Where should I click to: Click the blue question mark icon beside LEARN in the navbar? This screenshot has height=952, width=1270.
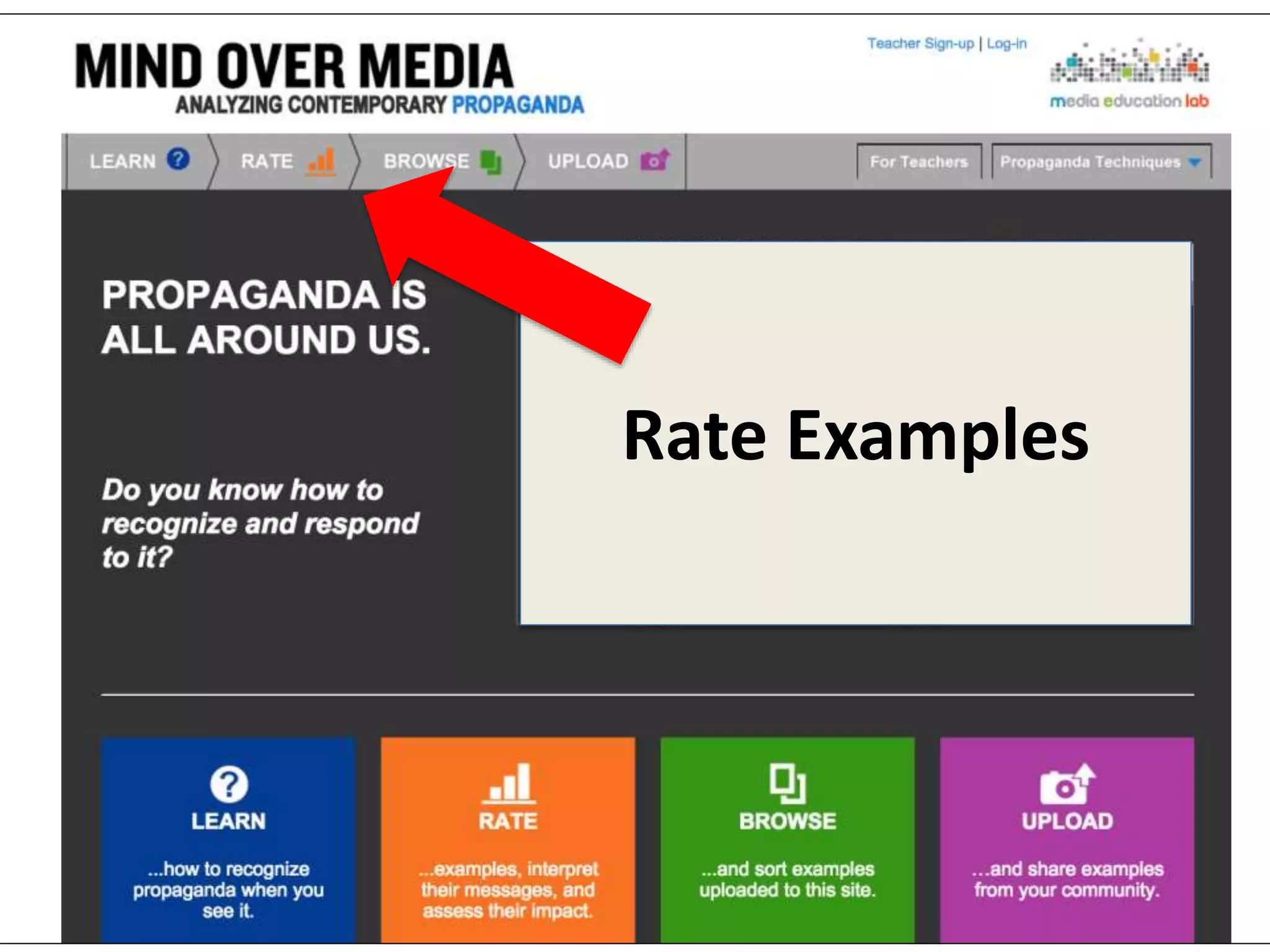click(178, 160)
